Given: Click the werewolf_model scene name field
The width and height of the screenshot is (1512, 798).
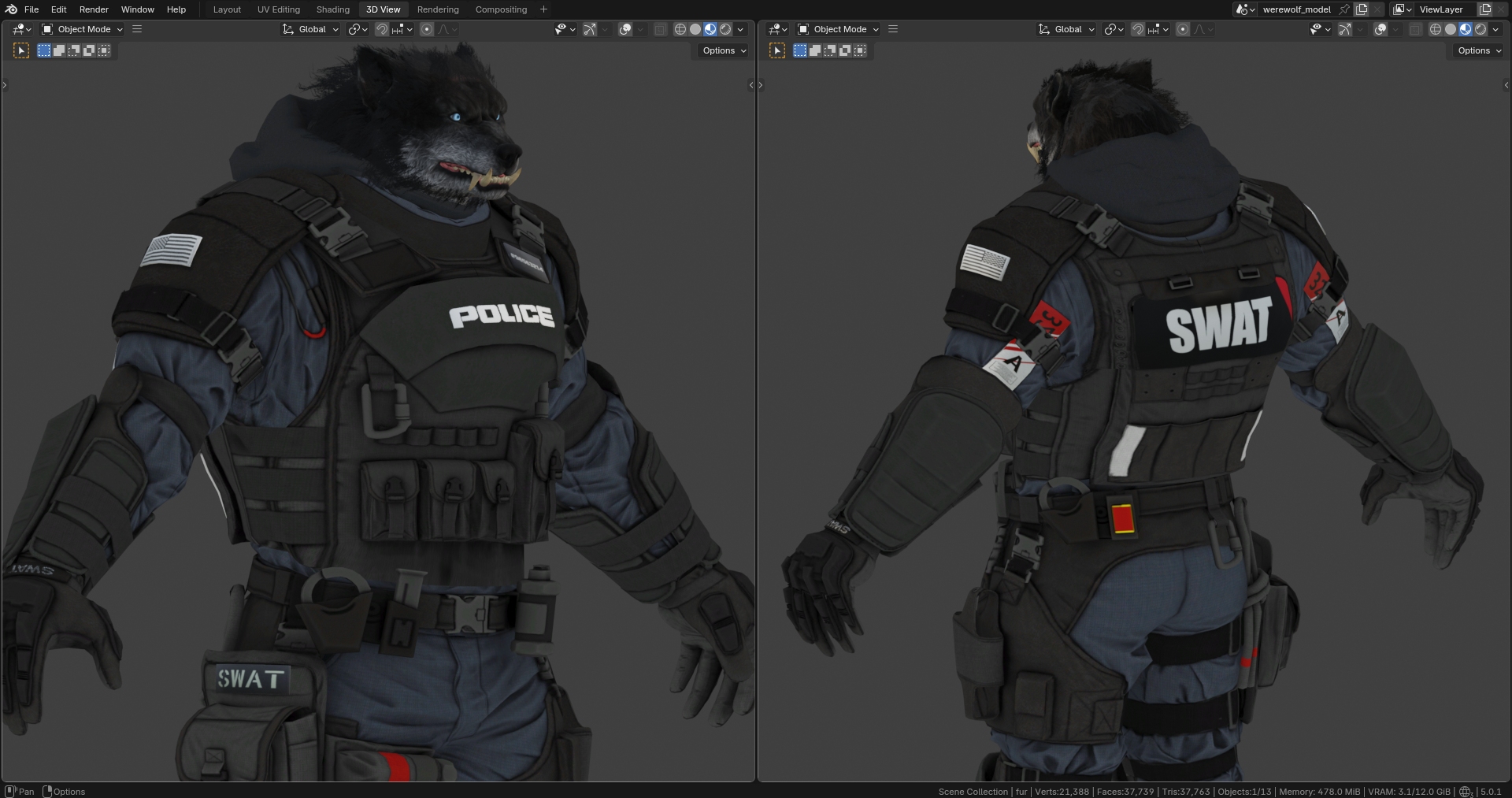Looking at the screenshot, I should [1296, 9].
